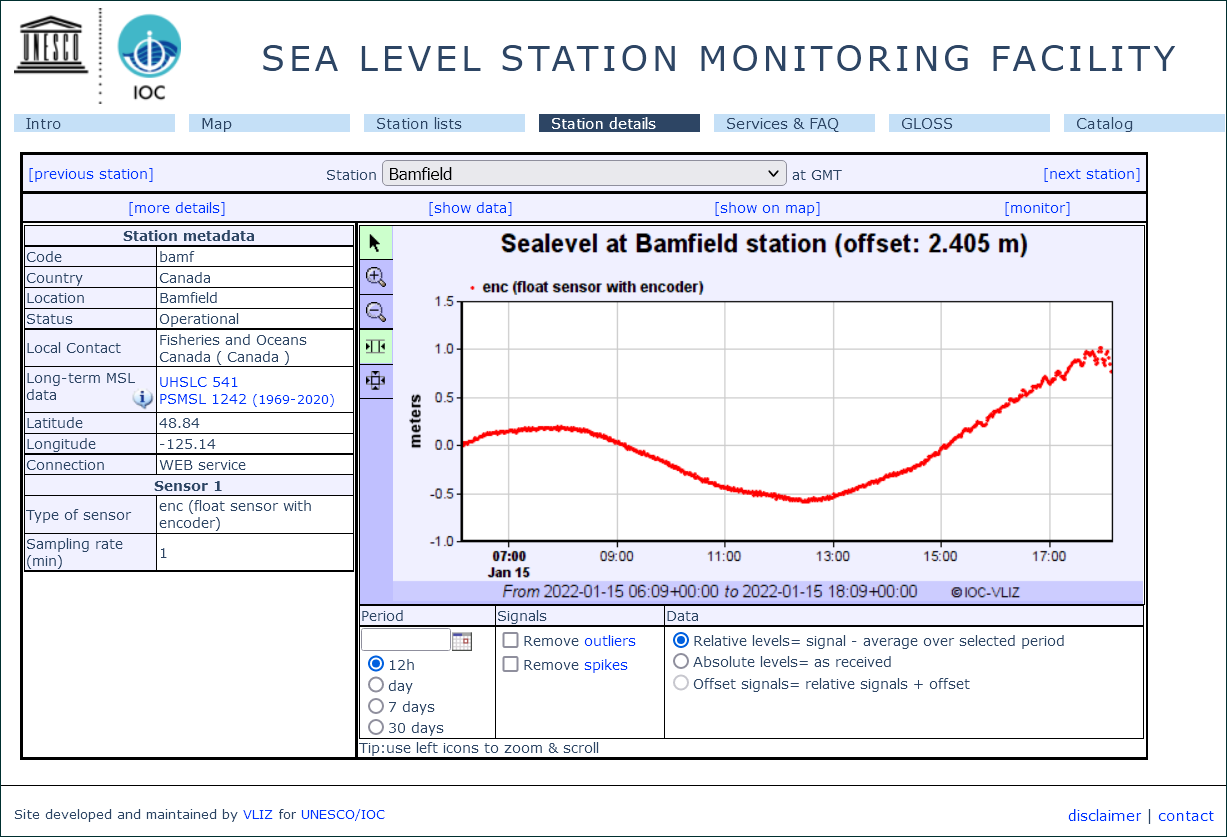Viewport: 1227px width, 837px height.
Task: Activate the zoom out chart tool
Action: (376, 311)
